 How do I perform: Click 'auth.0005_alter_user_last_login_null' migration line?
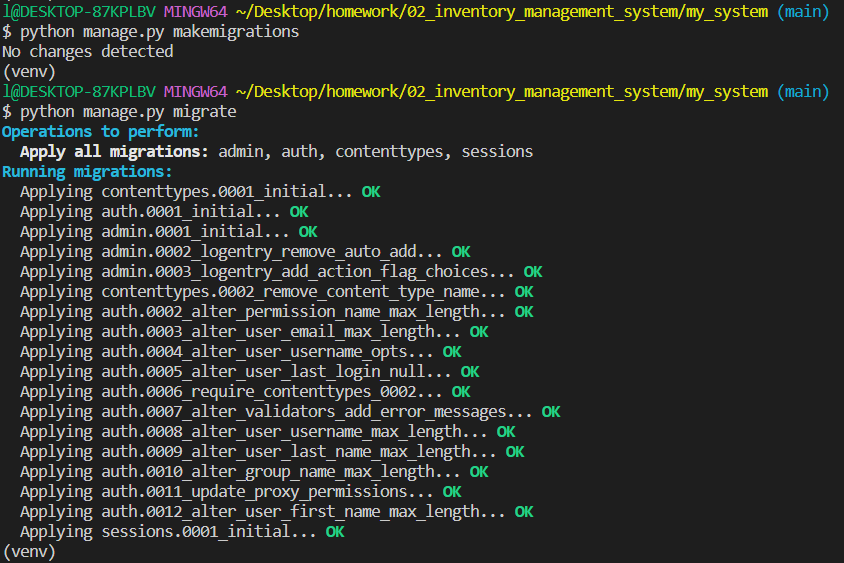250,371
